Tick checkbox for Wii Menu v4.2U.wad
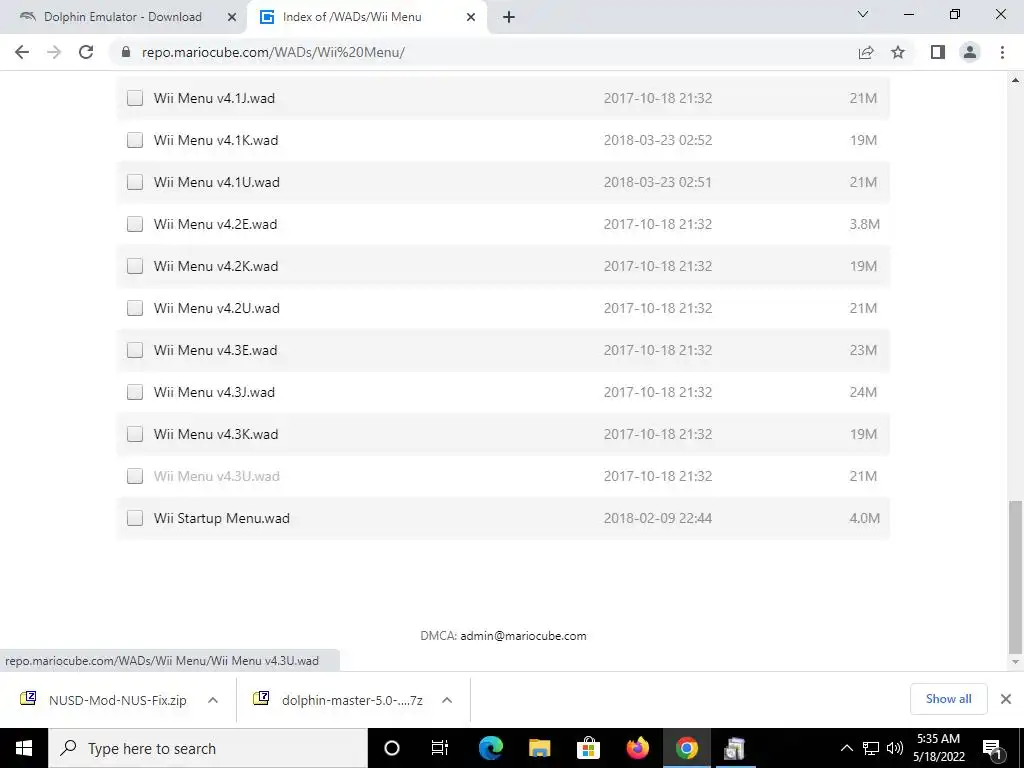 pyautogui.click(x=135, y=308)
